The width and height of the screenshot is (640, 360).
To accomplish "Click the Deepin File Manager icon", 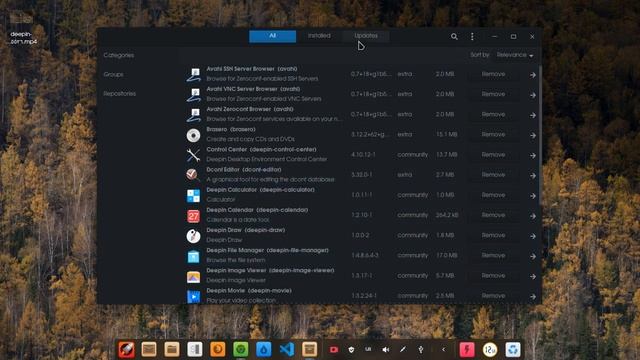I will tap(193, 256).
